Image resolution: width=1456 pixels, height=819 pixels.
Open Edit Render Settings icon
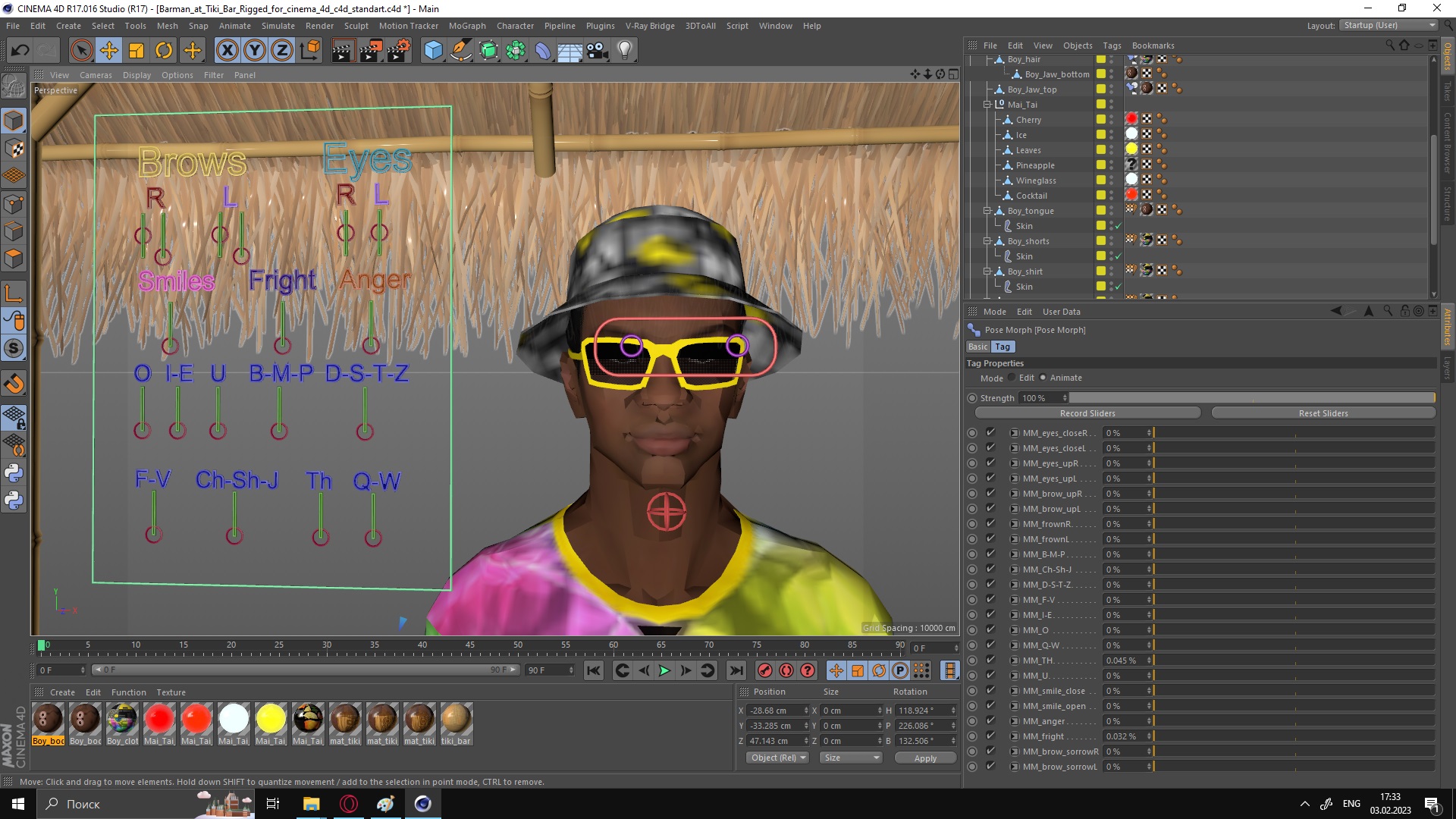(399, 51)
